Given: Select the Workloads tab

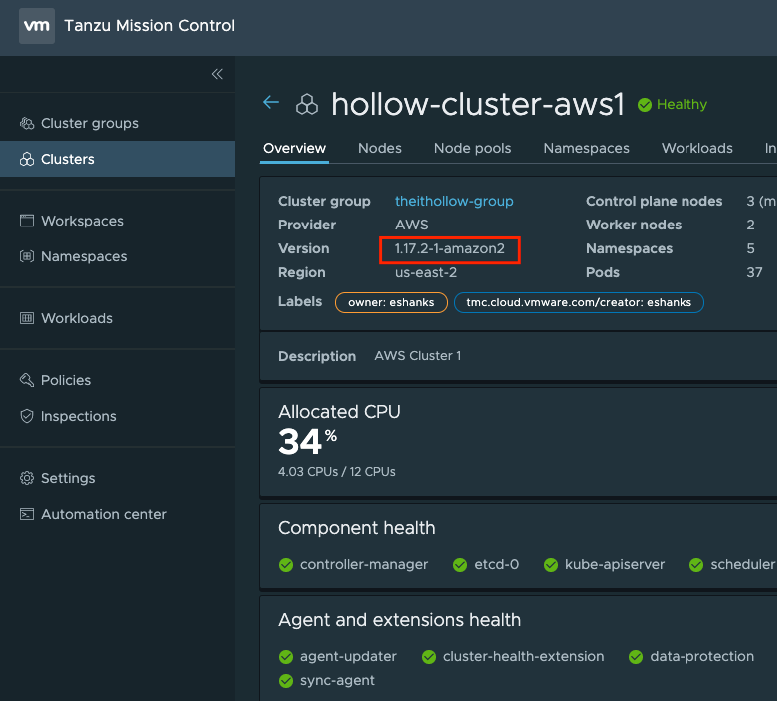Looking at the screenshot, I should 697,148.
